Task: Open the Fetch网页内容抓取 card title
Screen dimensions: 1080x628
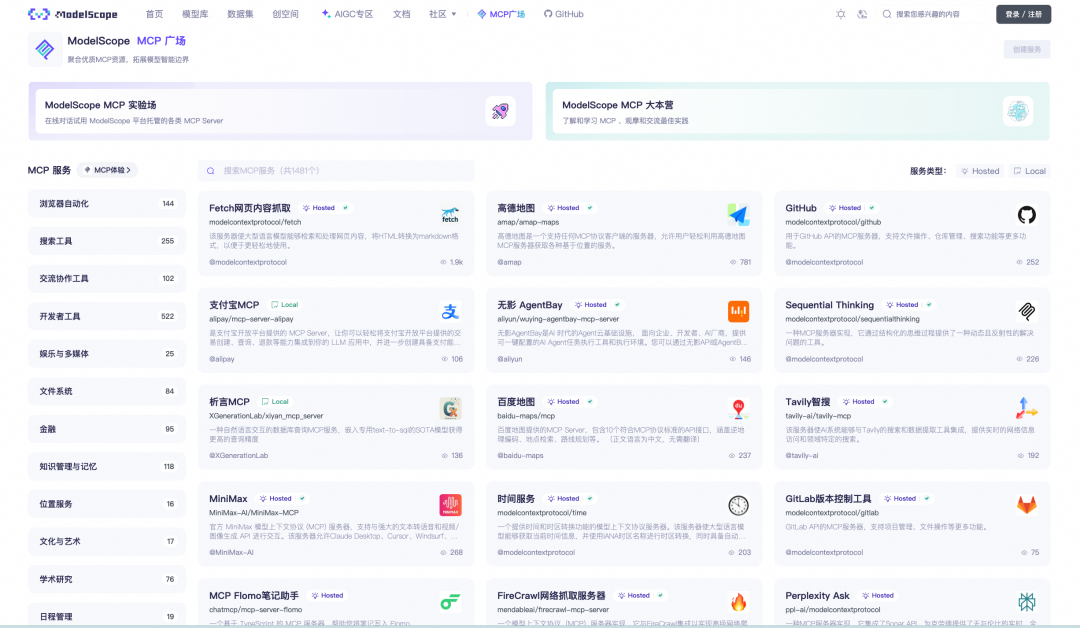Action: (249, 208)
